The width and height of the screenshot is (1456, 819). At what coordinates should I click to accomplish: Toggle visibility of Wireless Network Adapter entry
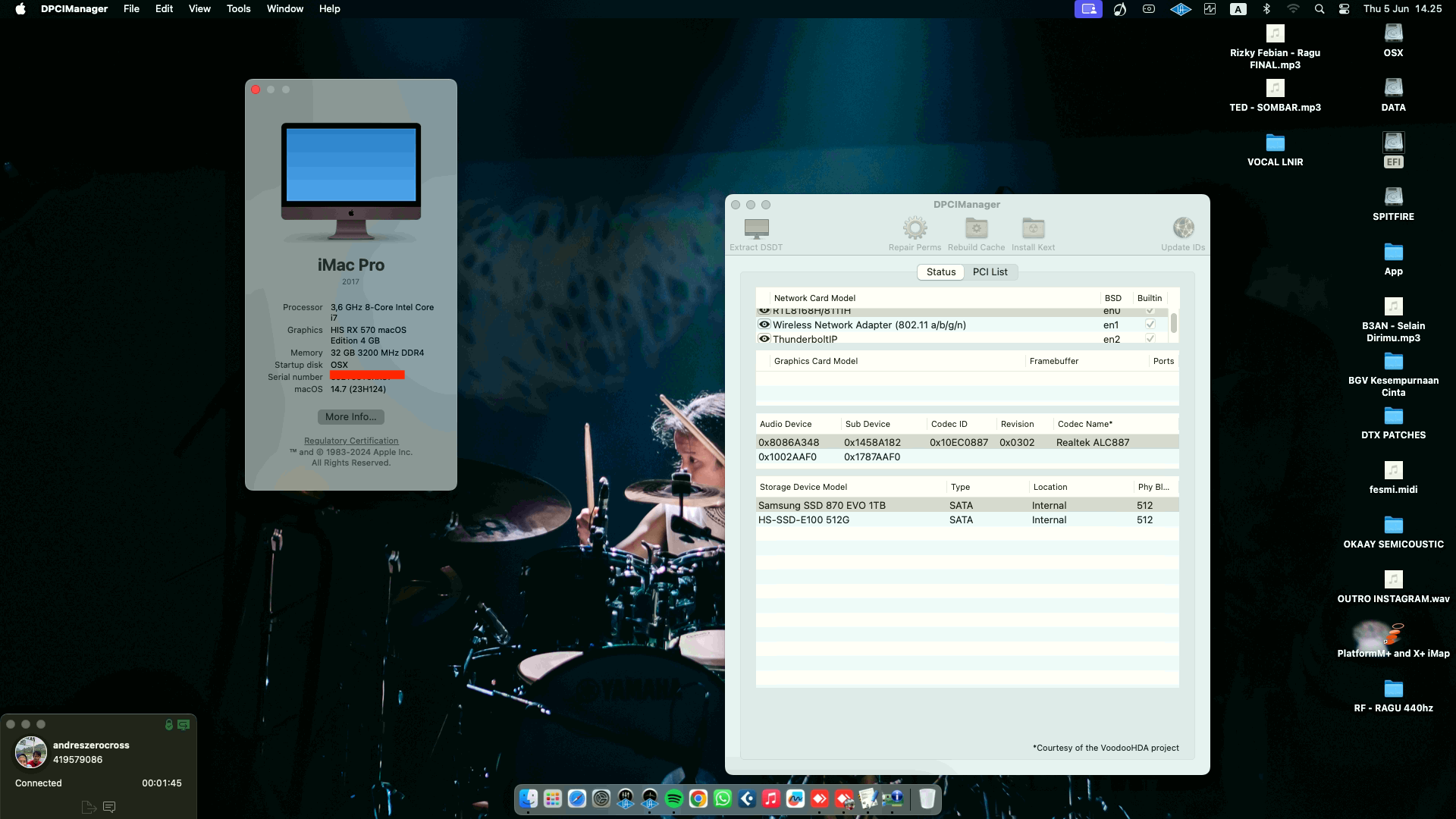[x=764, y=325]
